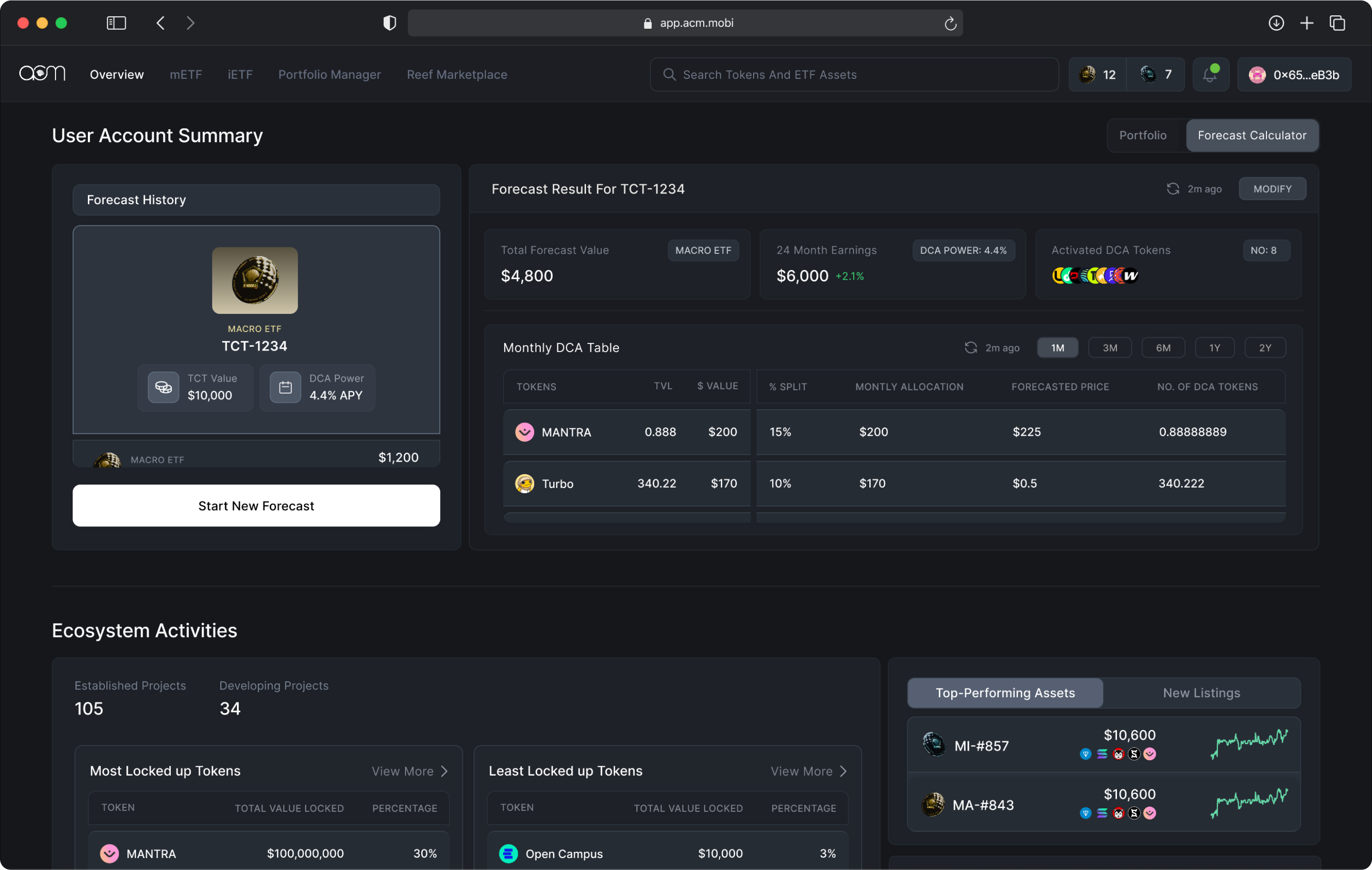Click Start New Forecast

click(256, 505)
